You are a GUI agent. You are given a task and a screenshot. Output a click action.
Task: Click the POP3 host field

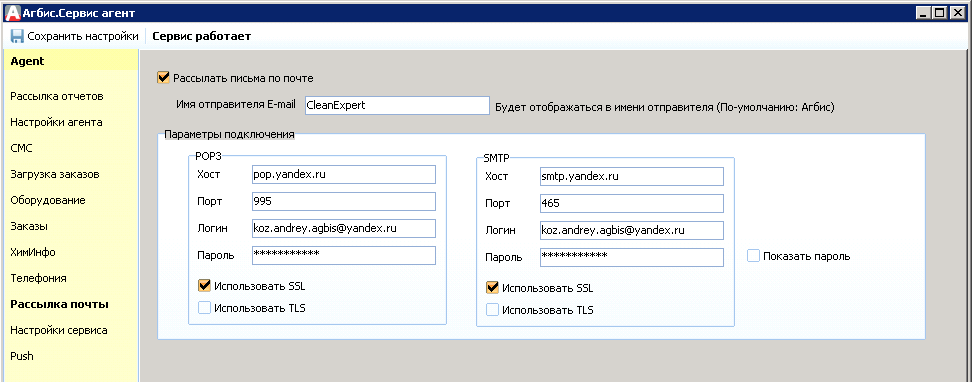343,175
